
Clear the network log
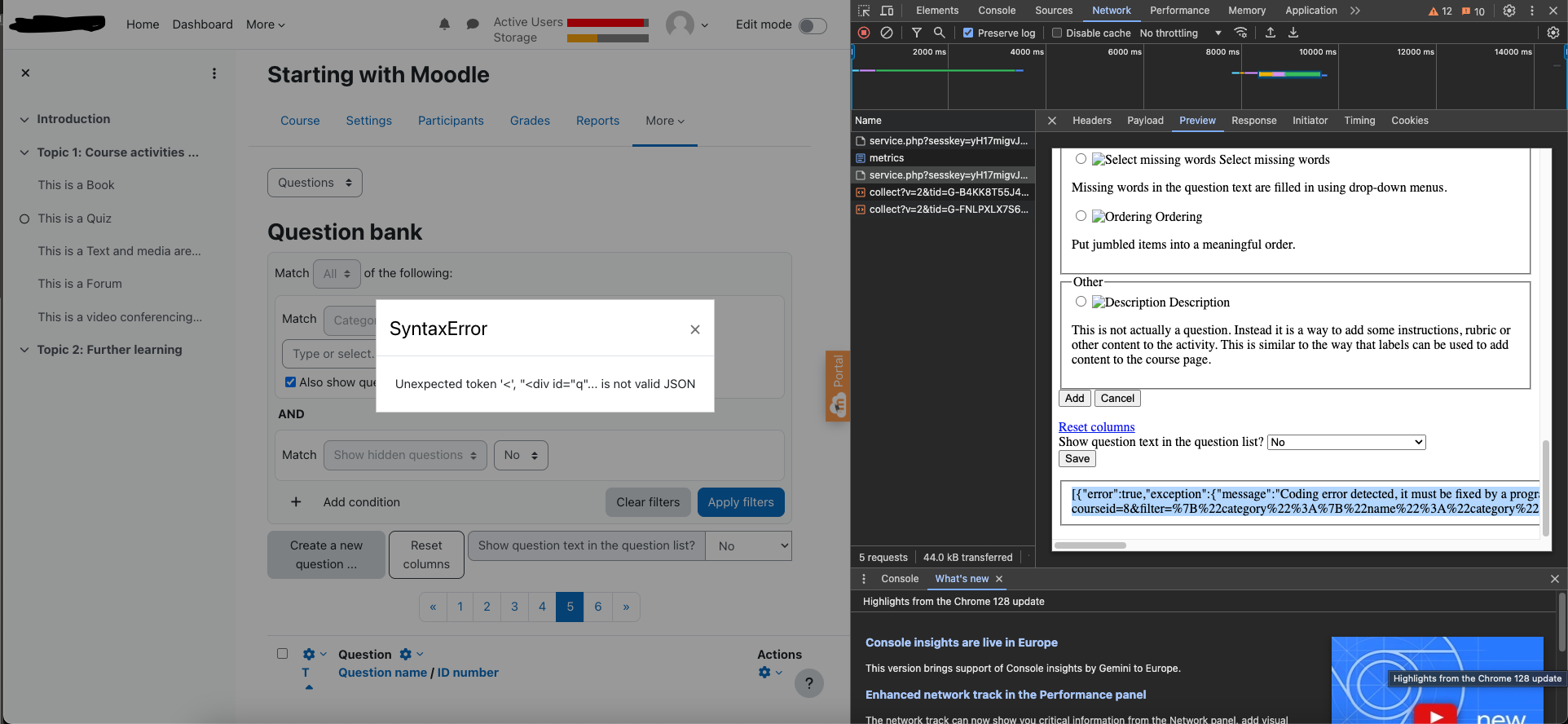[x=887, y=33]
